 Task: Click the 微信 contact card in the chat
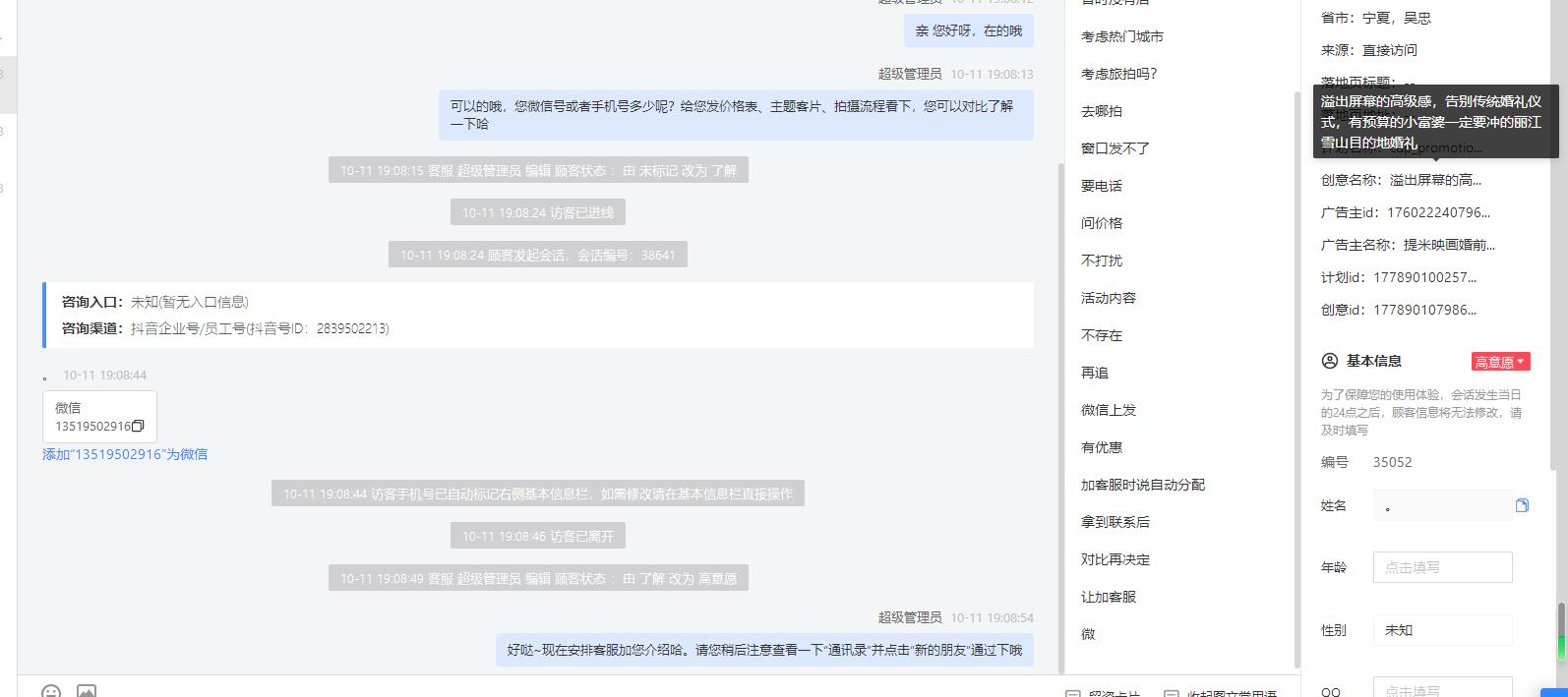tap(99, 417)
